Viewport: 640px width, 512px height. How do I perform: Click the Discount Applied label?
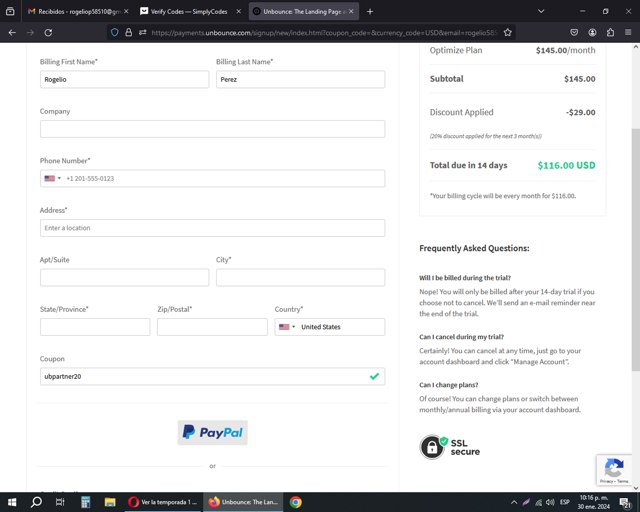tap(461, 112)
